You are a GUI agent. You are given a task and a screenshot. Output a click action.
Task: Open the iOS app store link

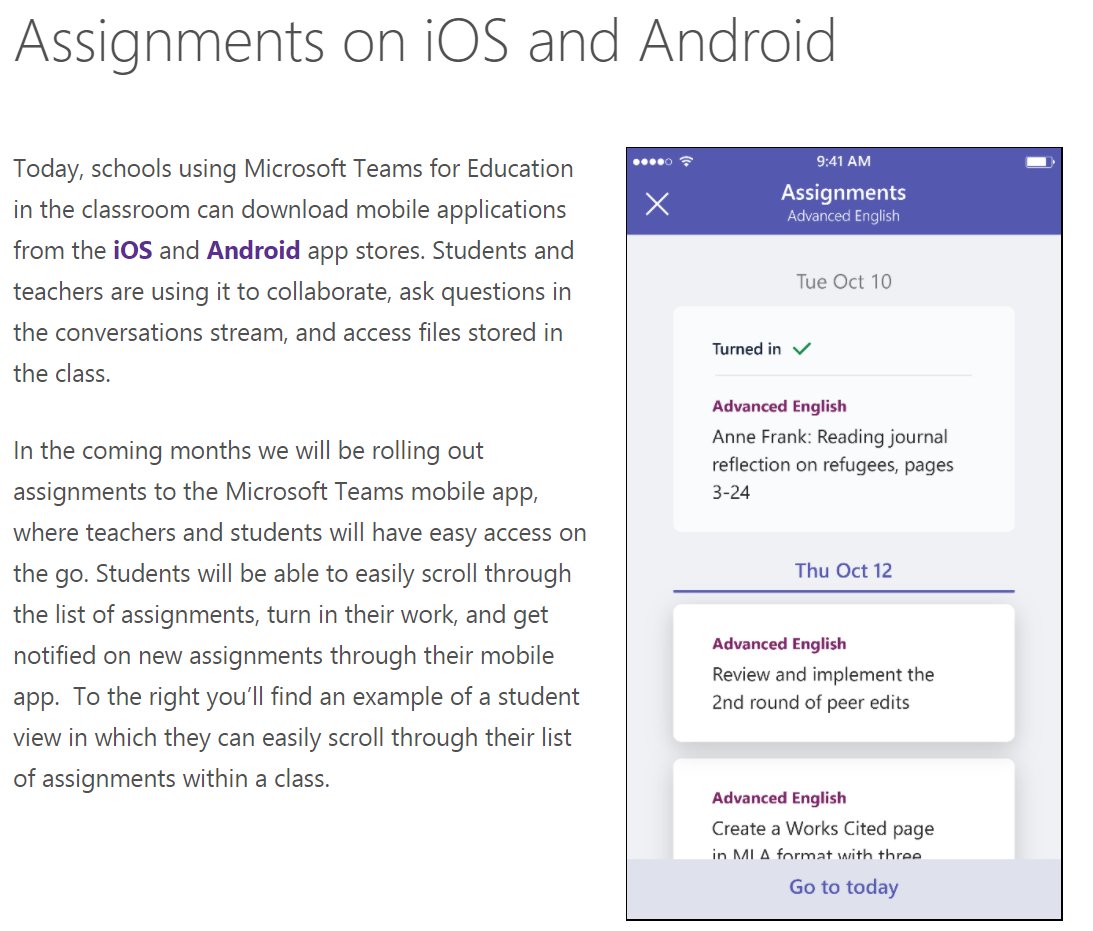click(132, 250)
